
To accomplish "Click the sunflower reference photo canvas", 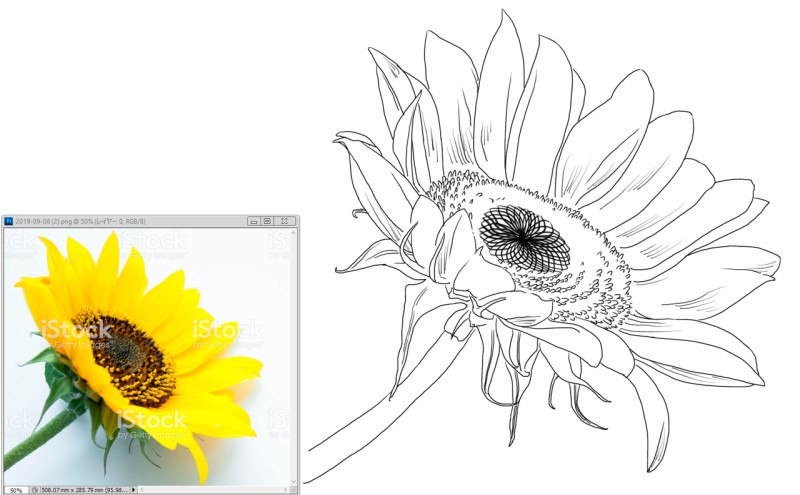I will (x=146, y=357).
